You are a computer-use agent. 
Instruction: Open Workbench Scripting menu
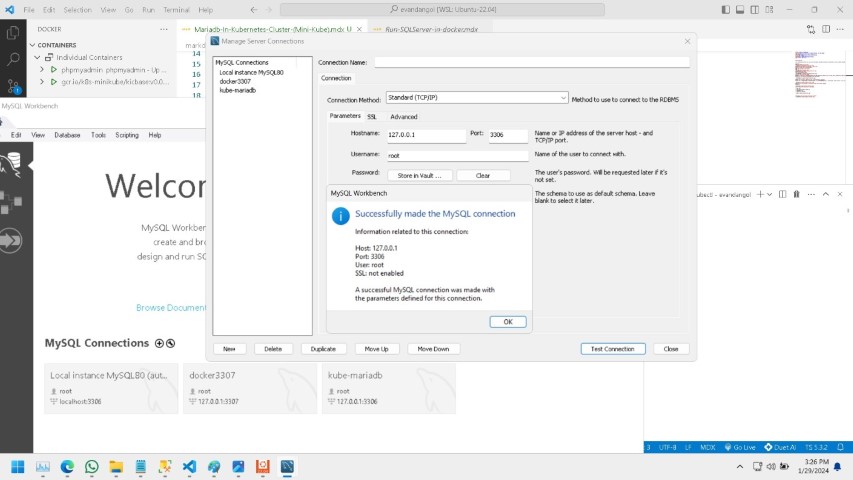pos(127,135)
